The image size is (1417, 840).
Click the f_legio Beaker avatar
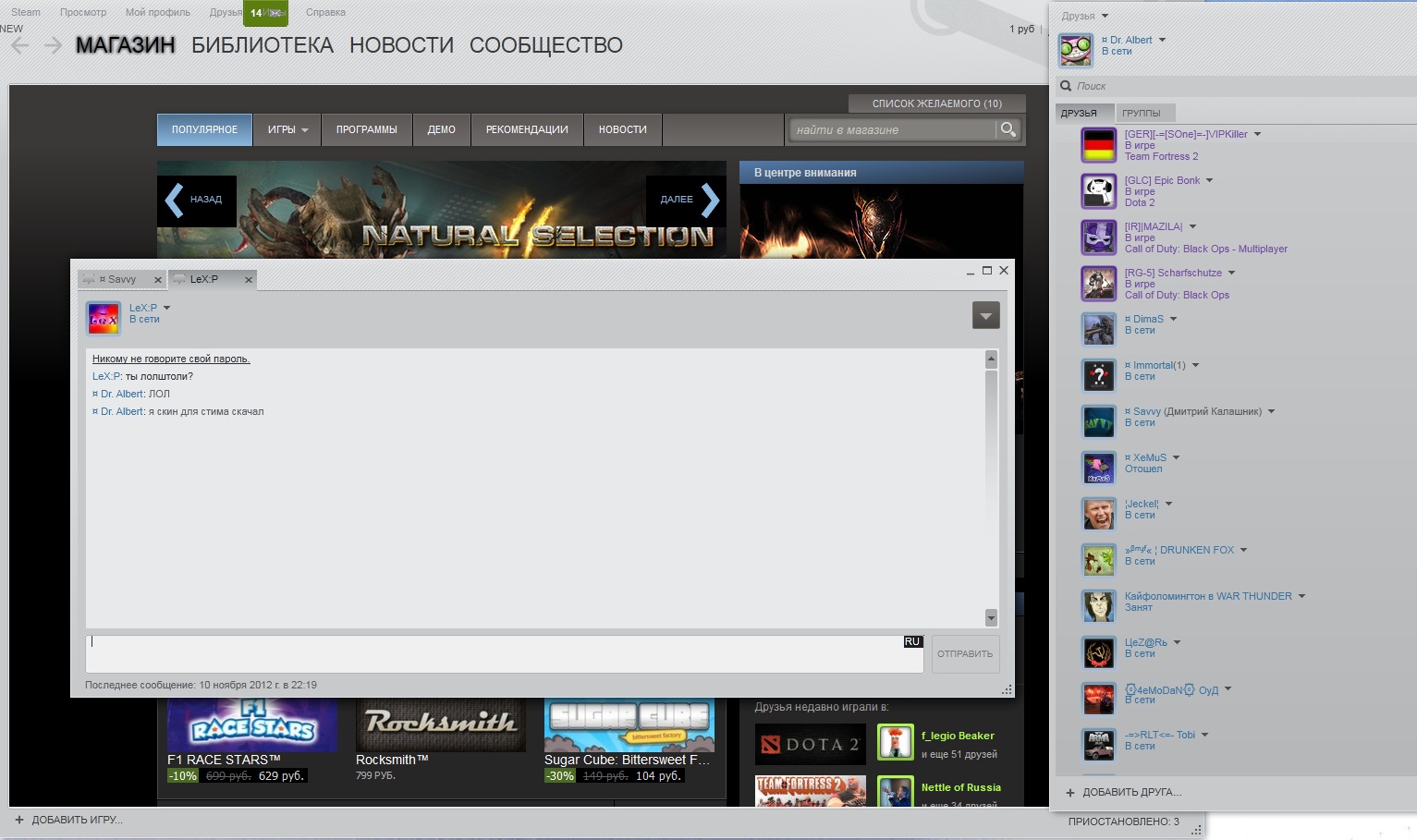pyautogui.click(x=895, y=742)
